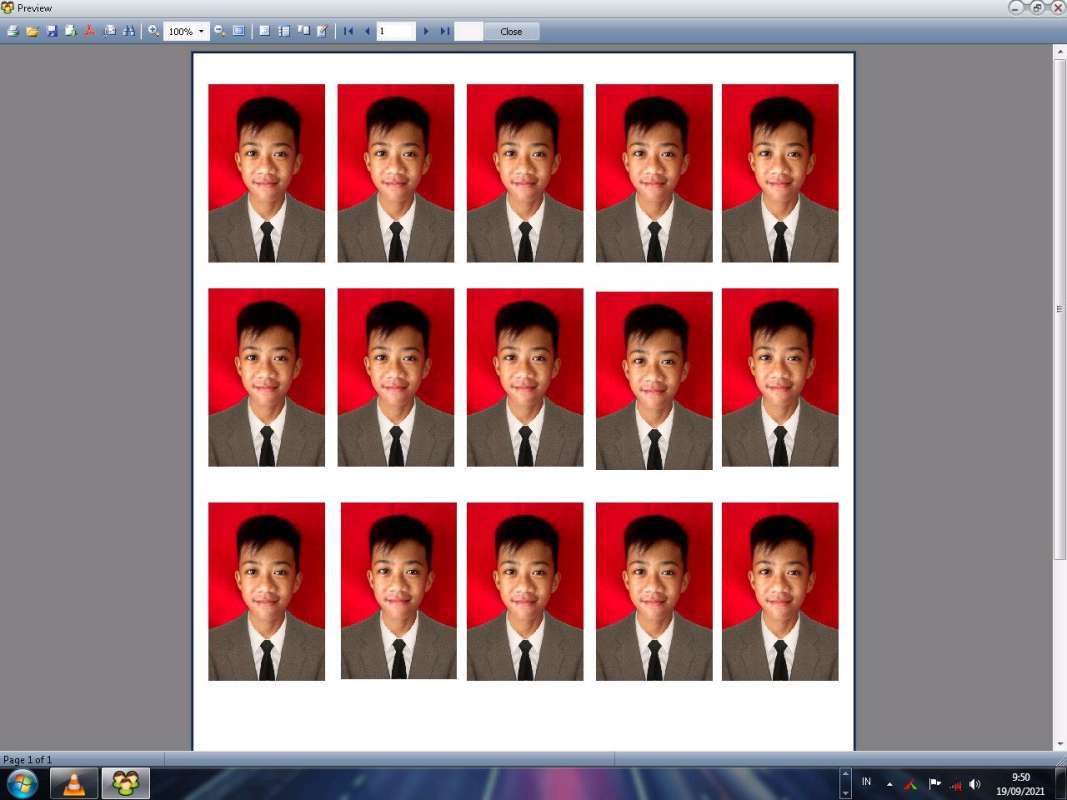Open the Windows Start menu
Screen dimensions: 1067x800
coord(20,783)
